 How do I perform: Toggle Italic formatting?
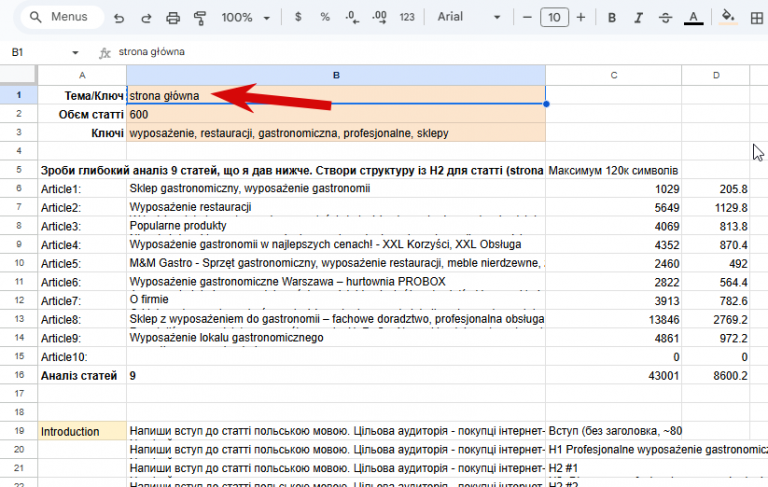point(638,18)
